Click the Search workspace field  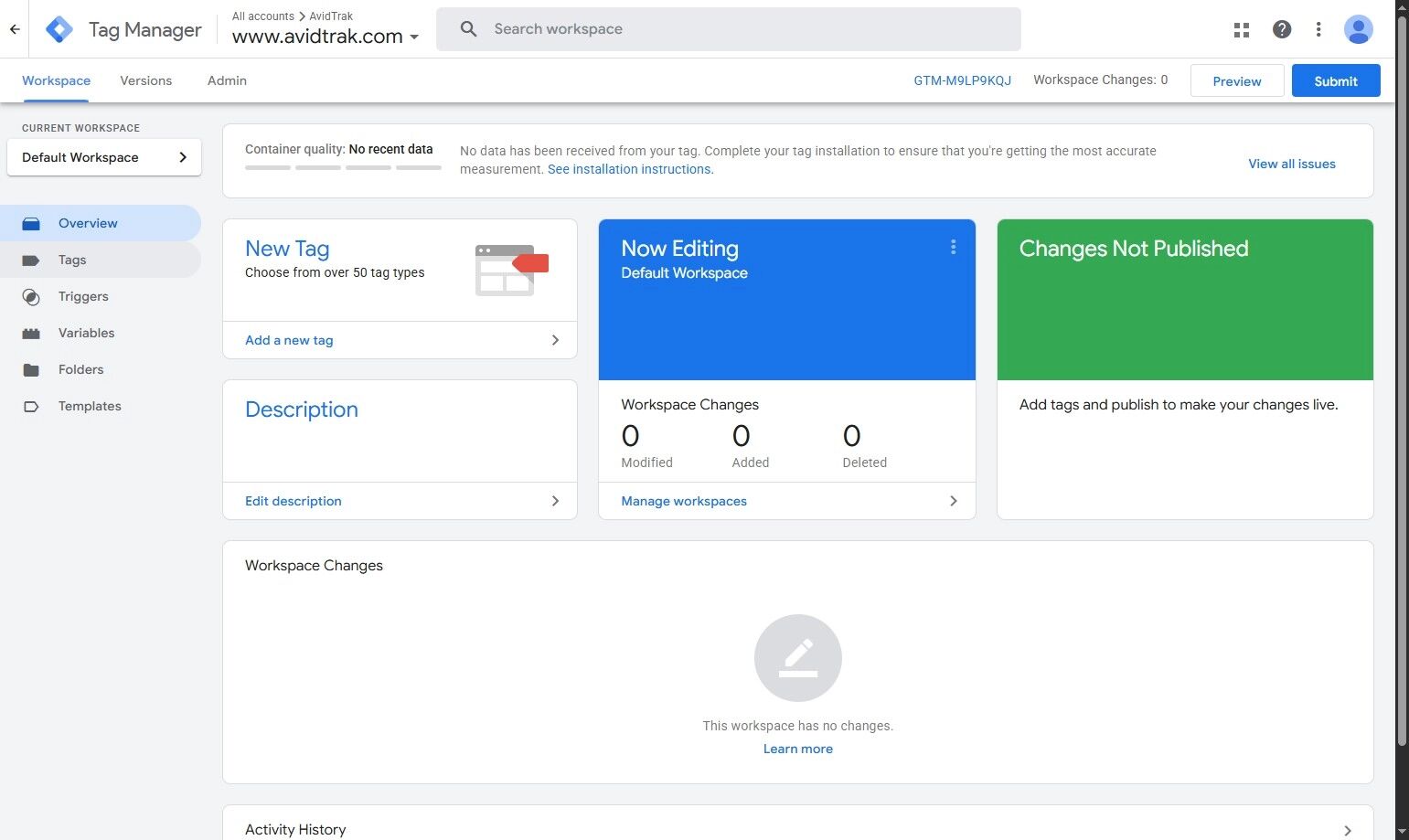coord(640,28)
